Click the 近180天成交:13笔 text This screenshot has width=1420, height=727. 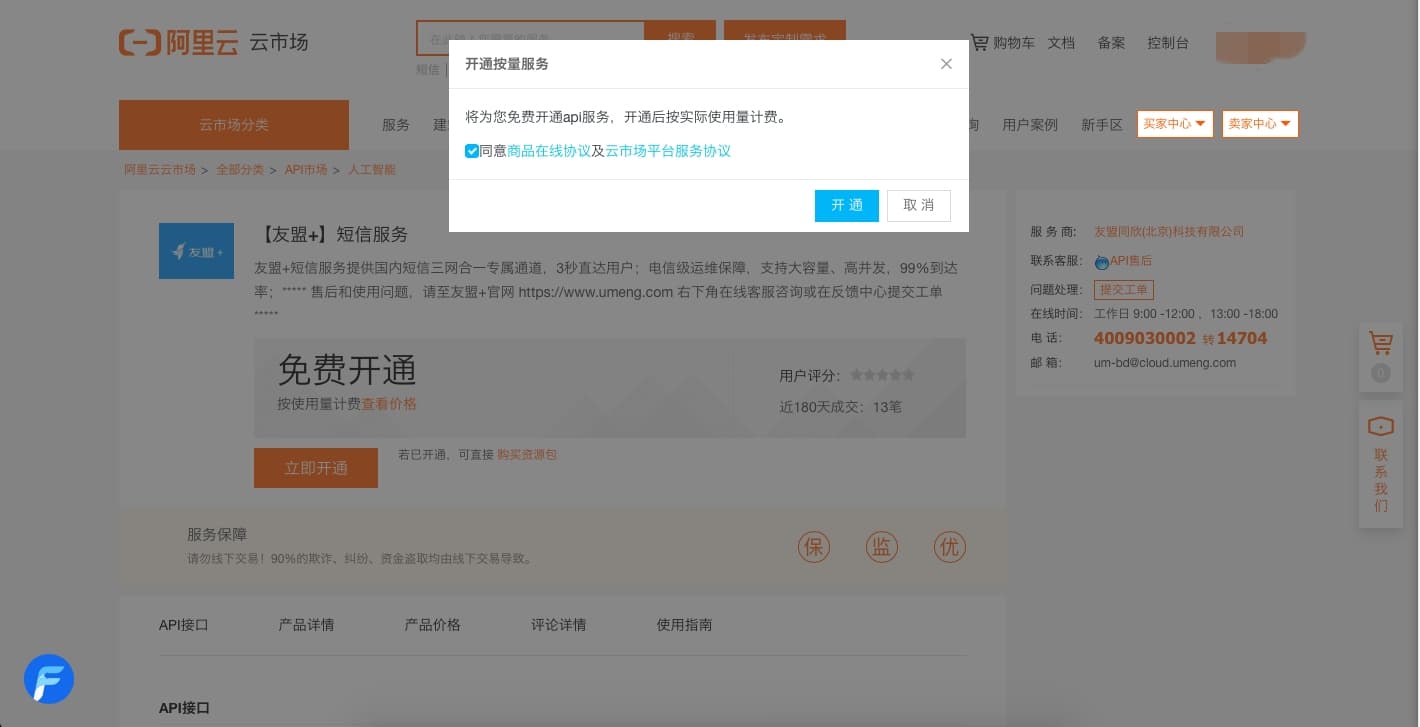point(840,407)
